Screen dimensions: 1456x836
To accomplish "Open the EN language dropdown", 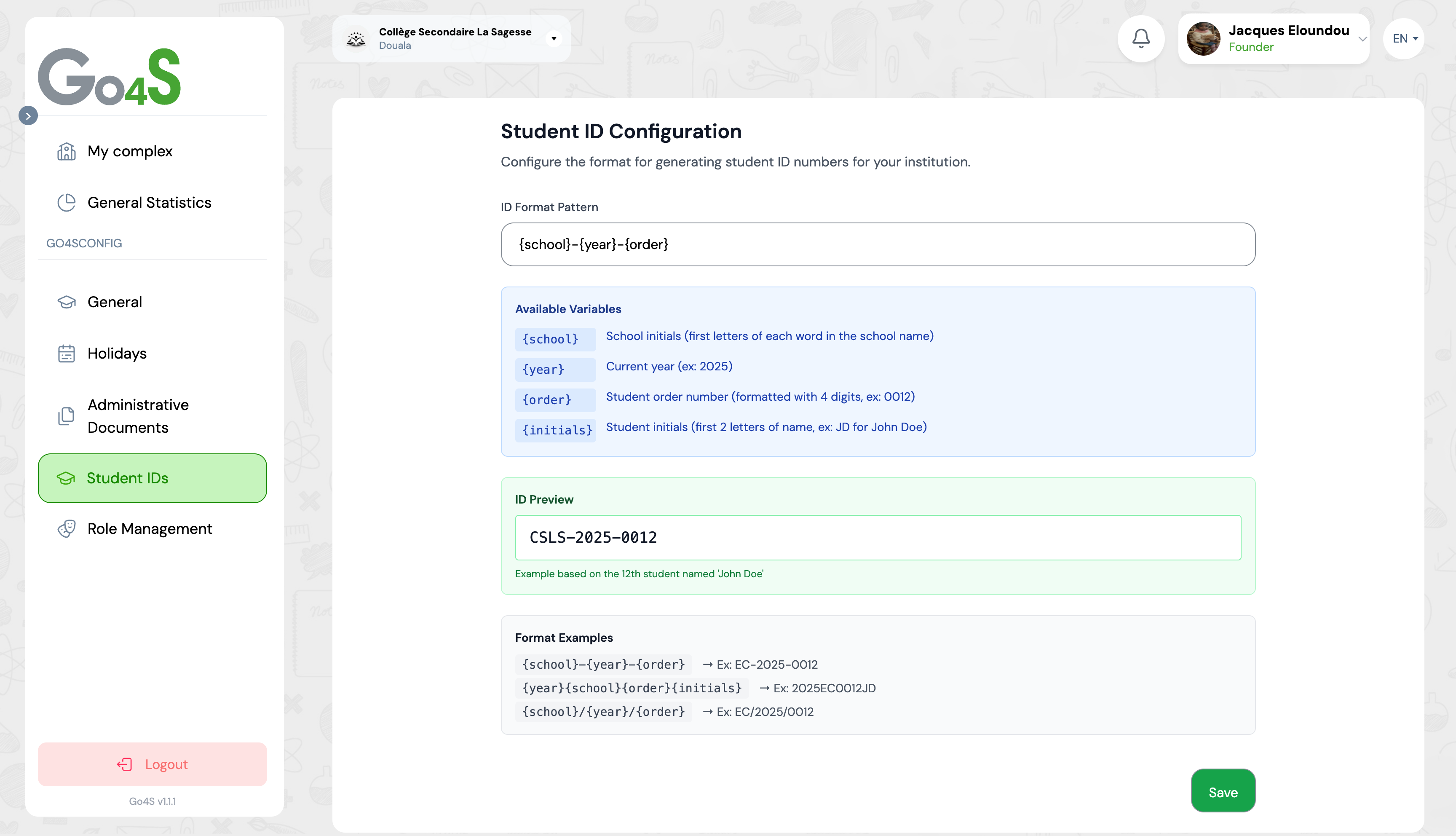I will tap(1404, 38).
